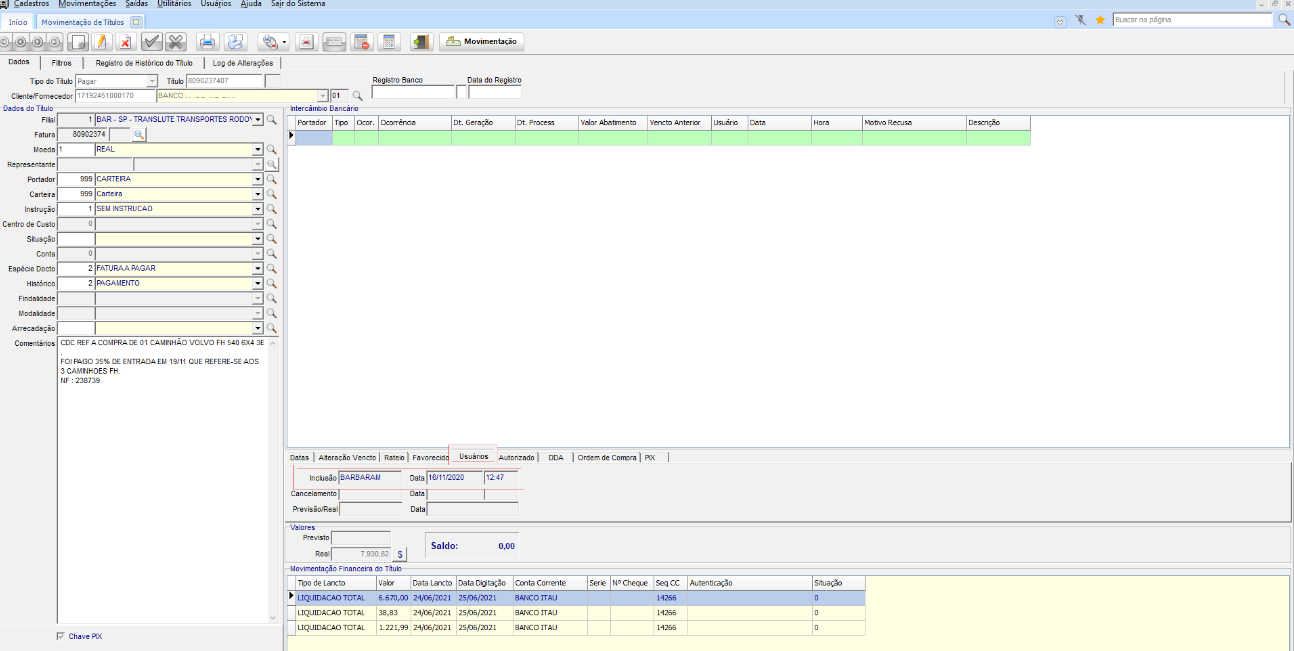1294x651 pixels.
Task: Click the yellow star favorites icon
Action: [x=1100, y=20]
